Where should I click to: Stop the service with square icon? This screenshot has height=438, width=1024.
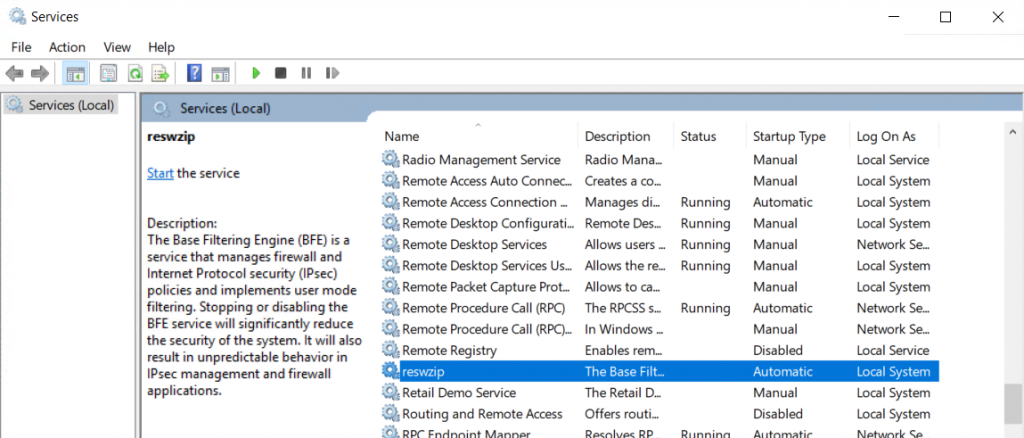281,73
